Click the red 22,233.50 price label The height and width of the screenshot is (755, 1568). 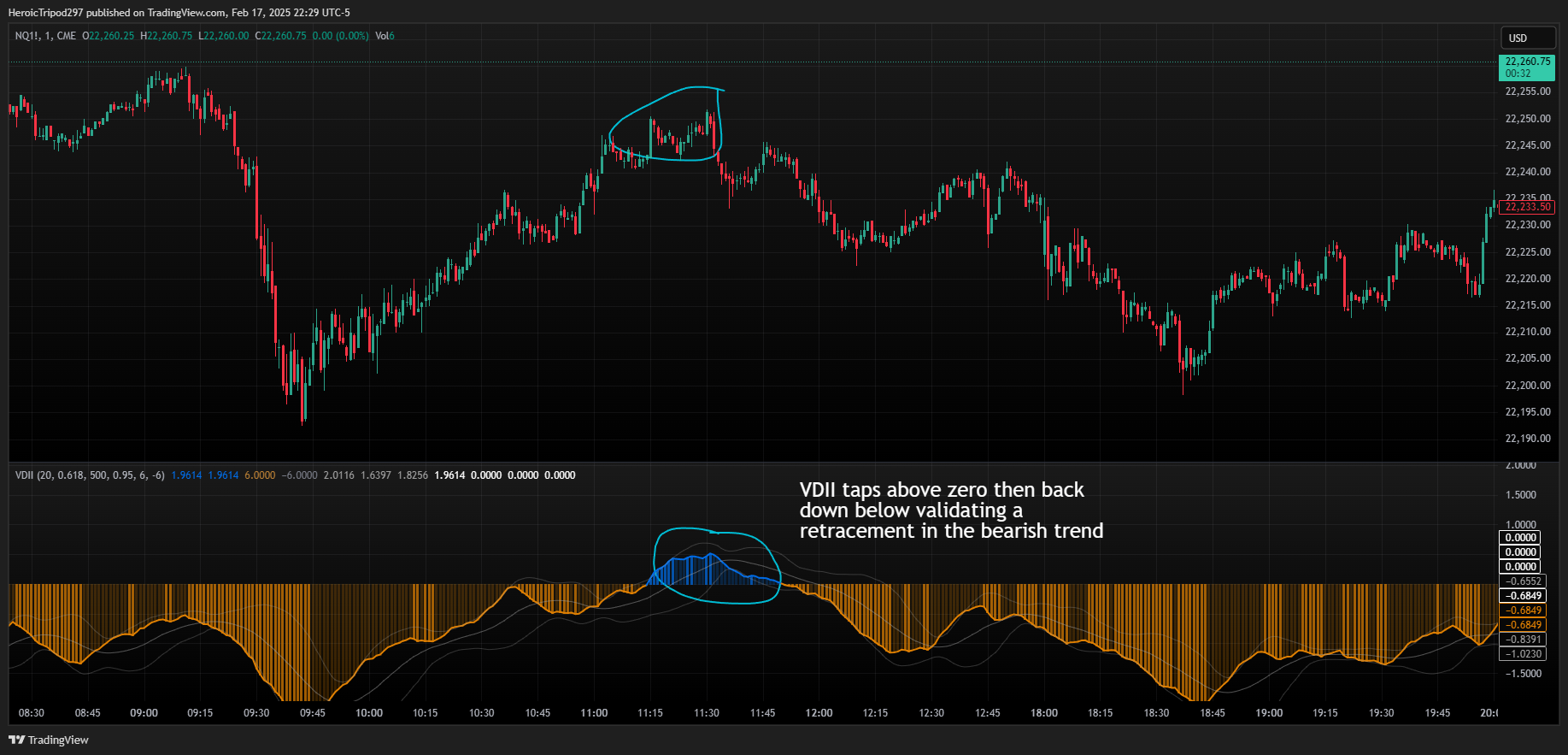coord(1527,207)
